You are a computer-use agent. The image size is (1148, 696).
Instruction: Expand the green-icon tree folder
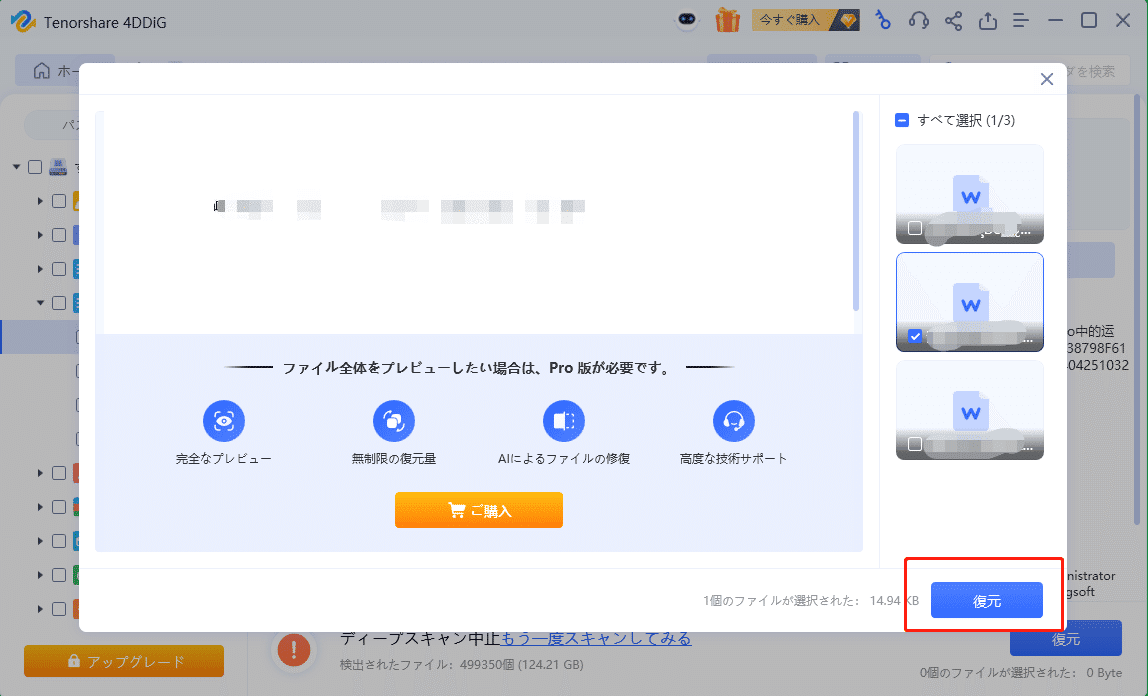40,575
